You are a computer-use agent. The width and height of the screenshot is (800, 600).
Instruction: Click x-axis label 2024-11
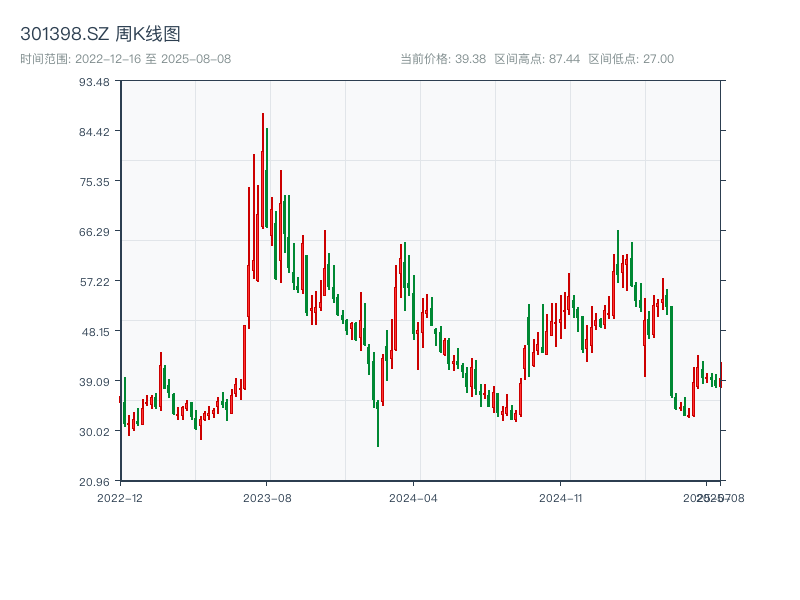point(560,498)
